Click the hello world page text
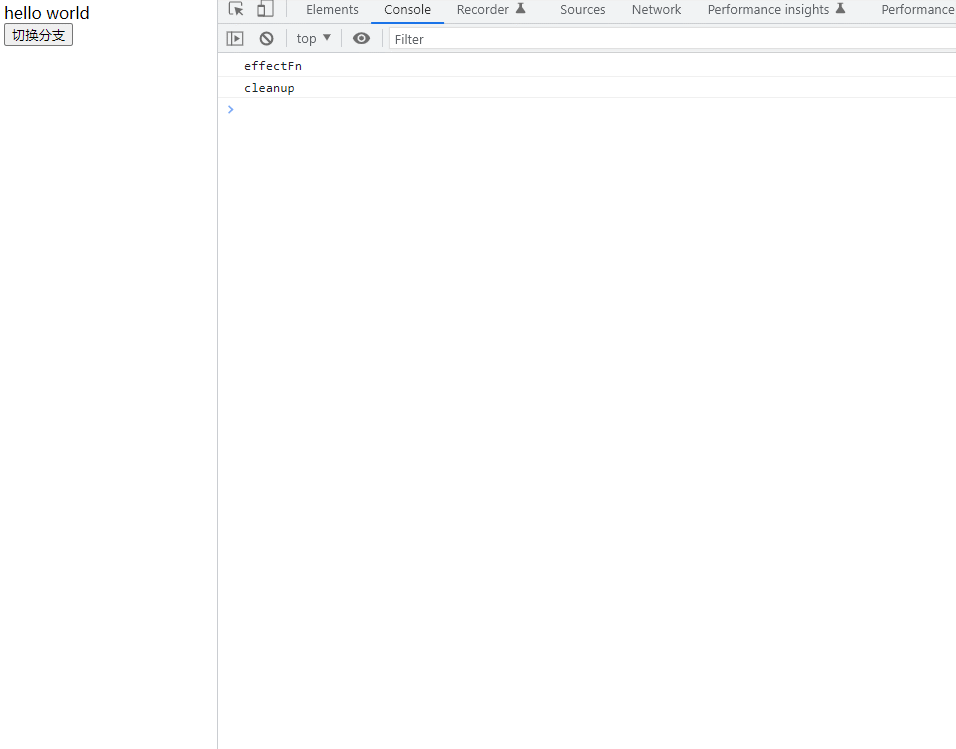The height and width of the screenshot is (749, 956). click(x=47, y=13)
